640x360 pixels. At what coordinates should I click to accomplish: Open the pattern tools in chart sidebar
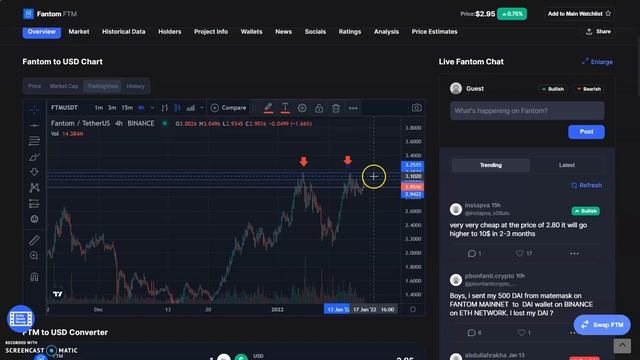[x=34, y=188]
